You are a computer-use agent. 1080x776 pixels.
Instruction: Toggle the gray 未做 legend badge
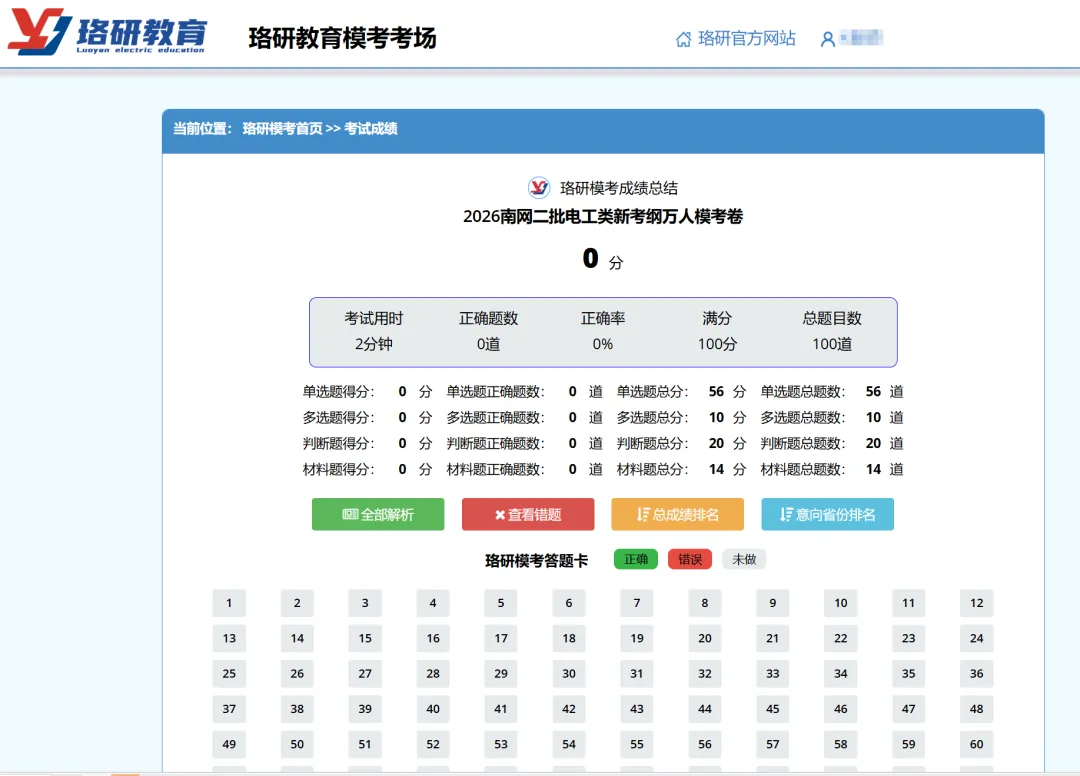pos(743,559)
